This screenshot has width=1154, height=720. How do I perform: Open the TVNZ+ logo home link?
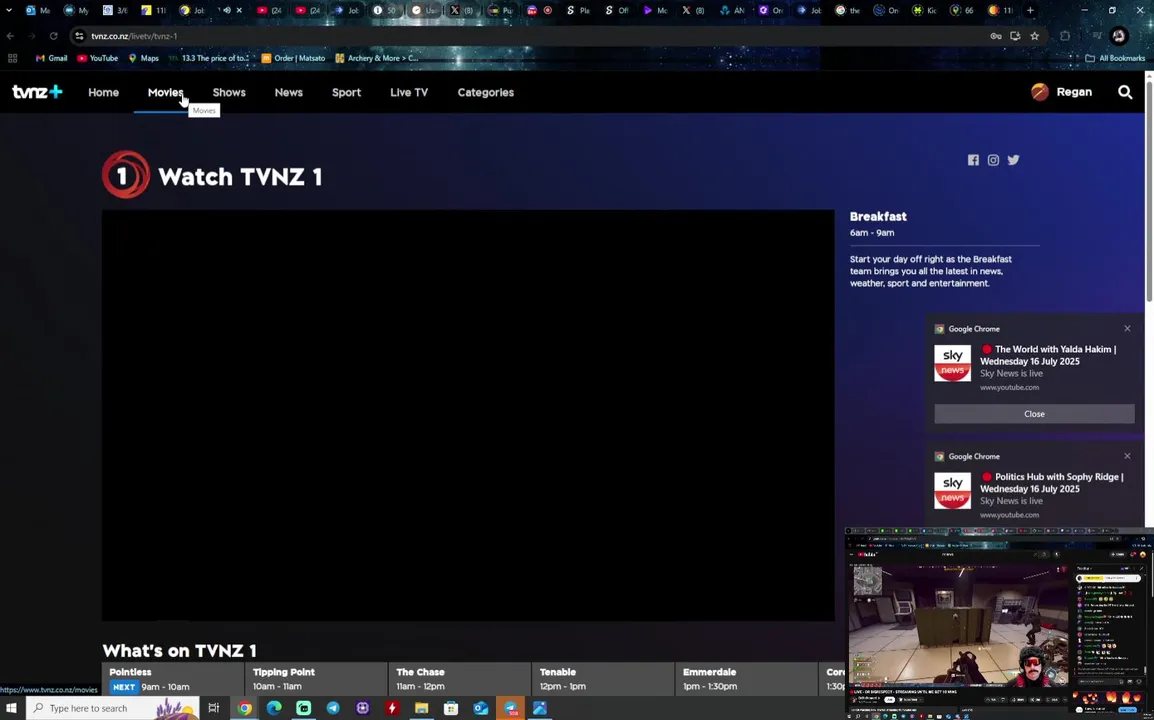(37, 92)
